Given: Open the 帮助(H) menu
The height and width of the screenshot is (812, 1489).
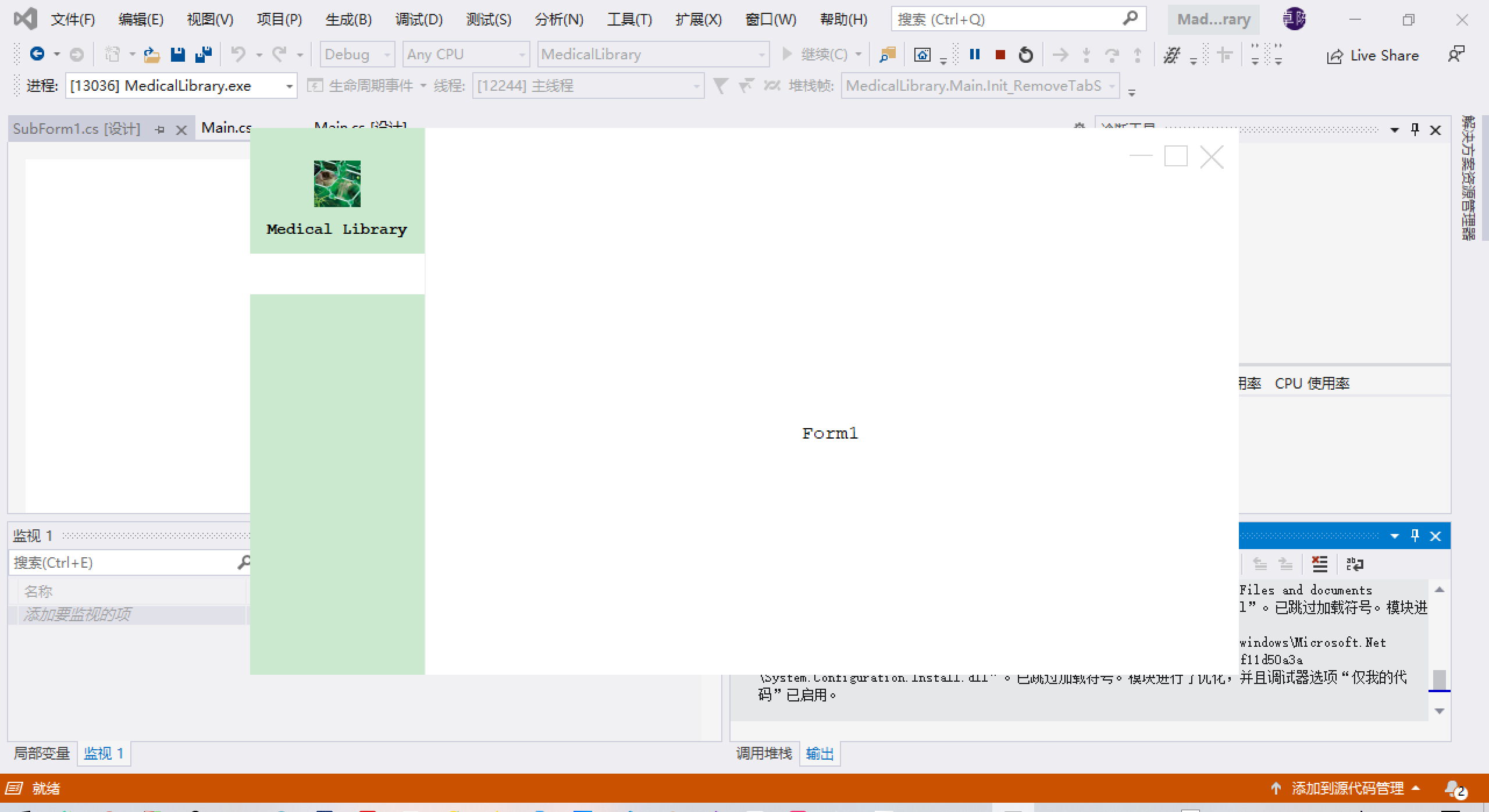Looking at the screenshot, I should click(843, 19).
